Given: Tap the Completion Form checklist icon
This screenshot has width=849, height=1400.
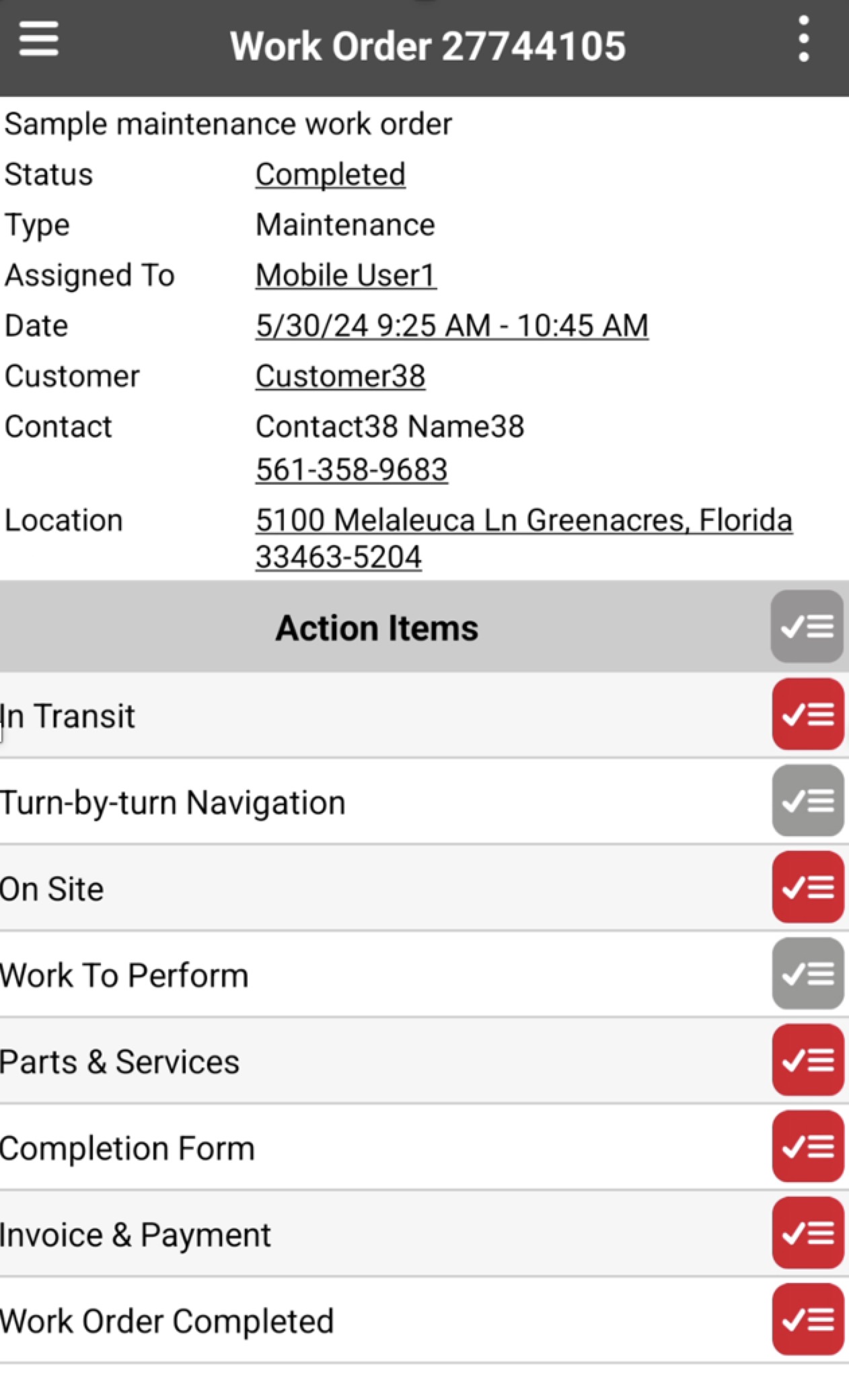Looking at the screenshot, I should (x=807, y=1147).
